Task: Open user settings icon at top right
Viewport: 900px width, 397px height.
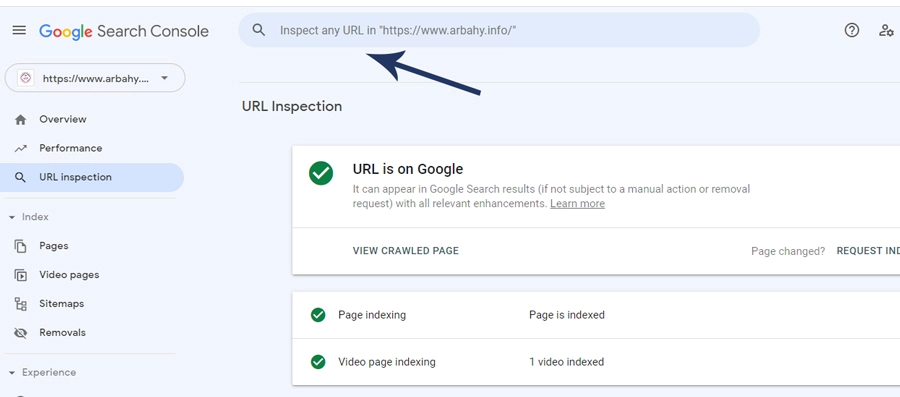Action: pyautogui.click(x=886, y=30)
